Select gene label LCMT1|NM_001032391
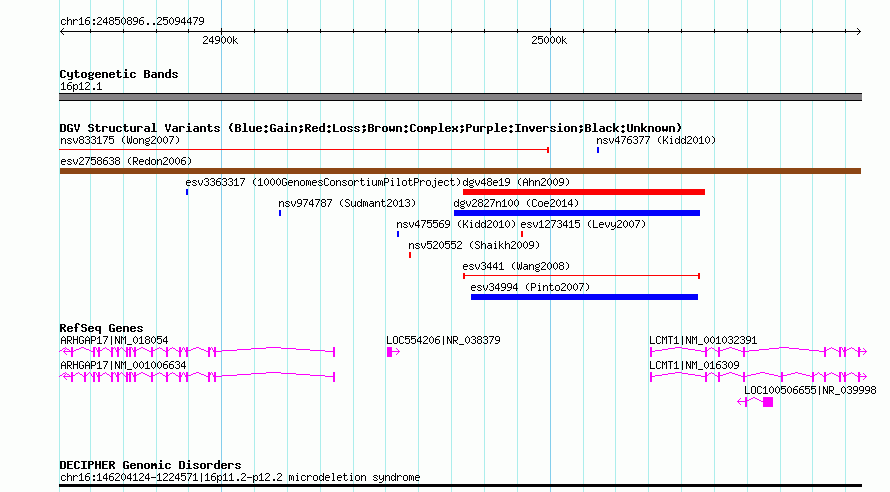The width and height of the screenshot is (890, 492). [703, 340]
